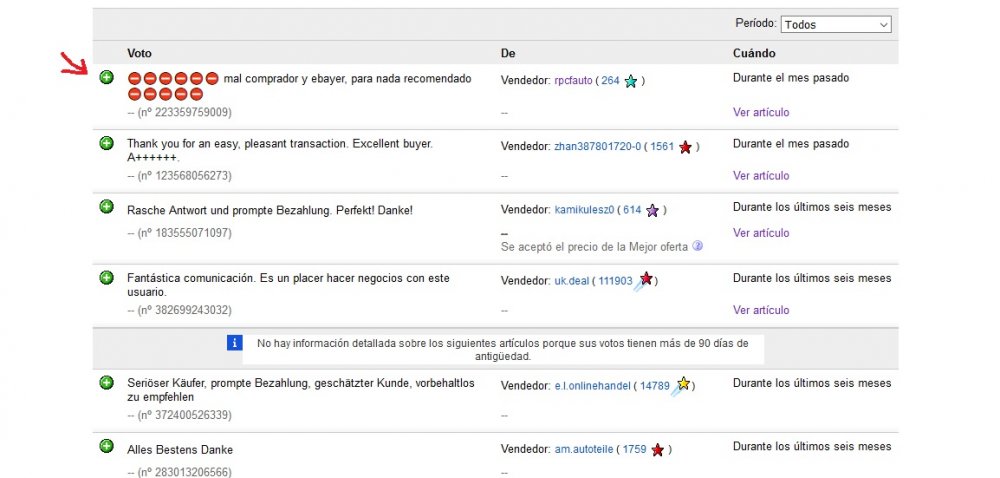
Task: Open seller profile zhan387801720-0
Action: pyautogui.click(x=598, y=147)
